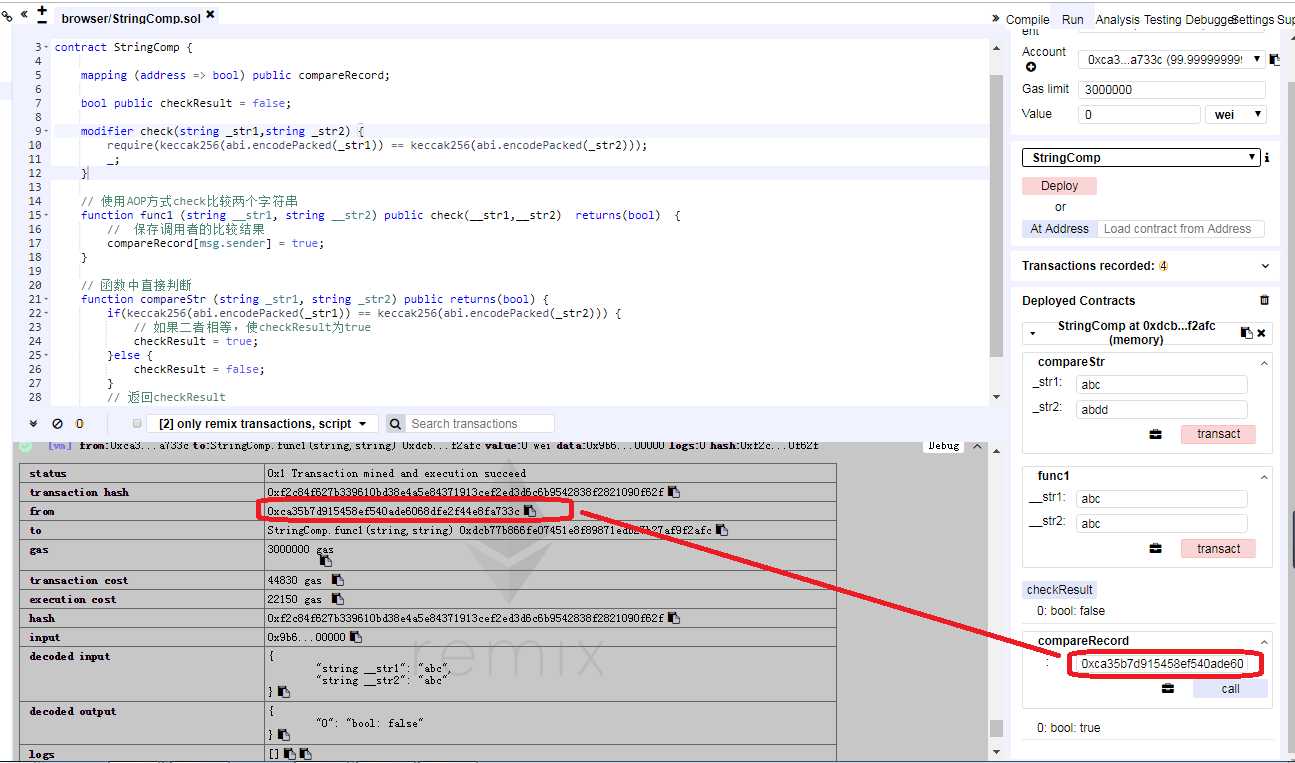
Task: Click the func1 __str2 input
Action: (x=1162, y=523)
